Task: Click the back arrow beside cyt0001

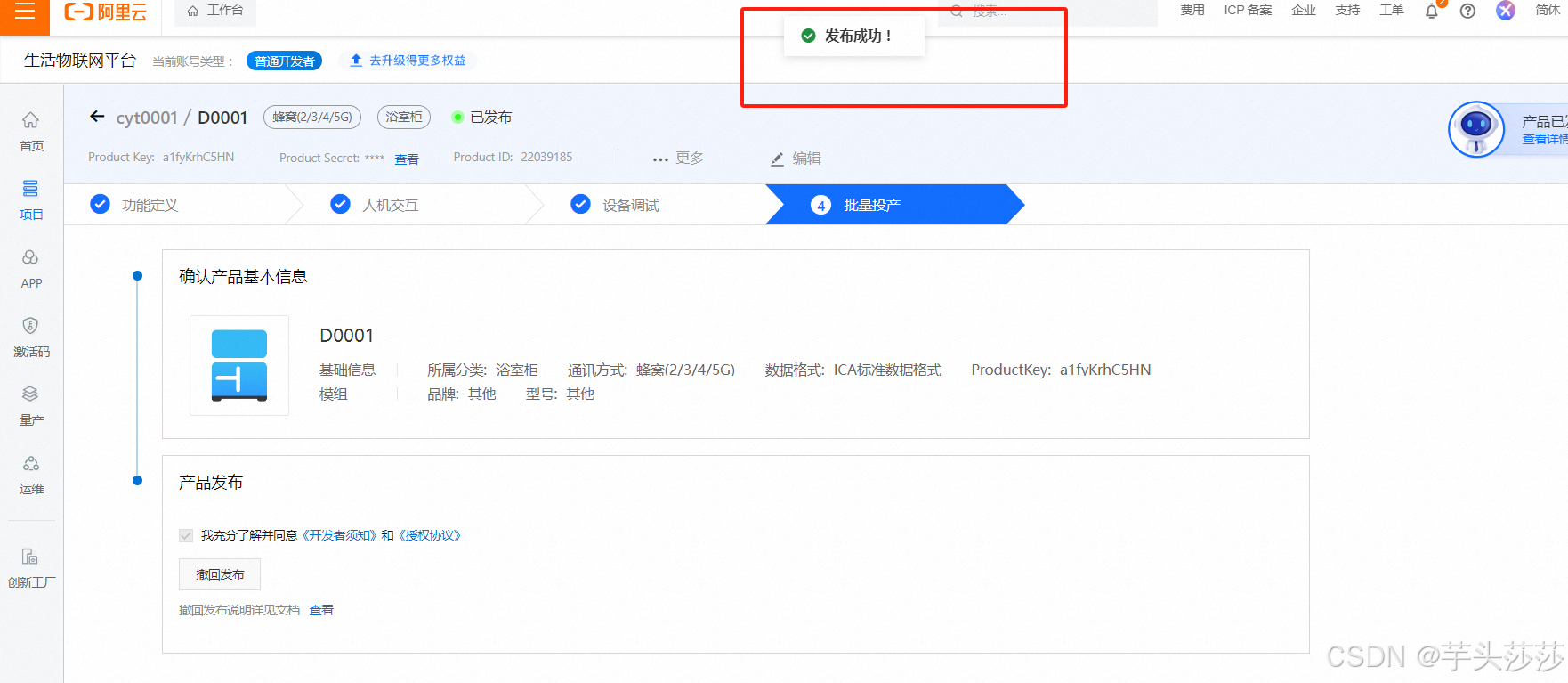Action: 97,117
